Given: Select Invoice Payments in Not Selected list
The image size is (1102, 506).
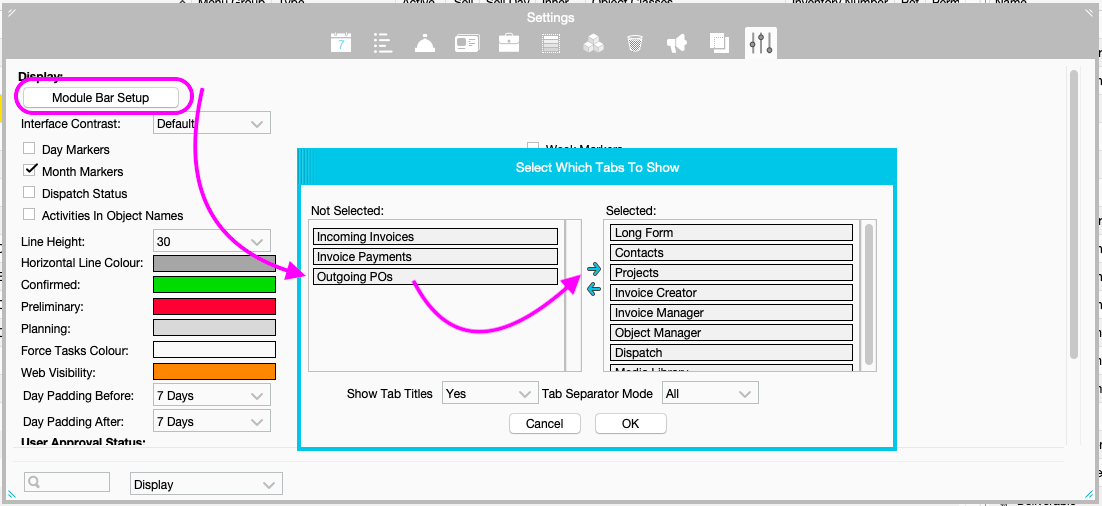Looking at the screenshot, I should click(x=436, y=257).
